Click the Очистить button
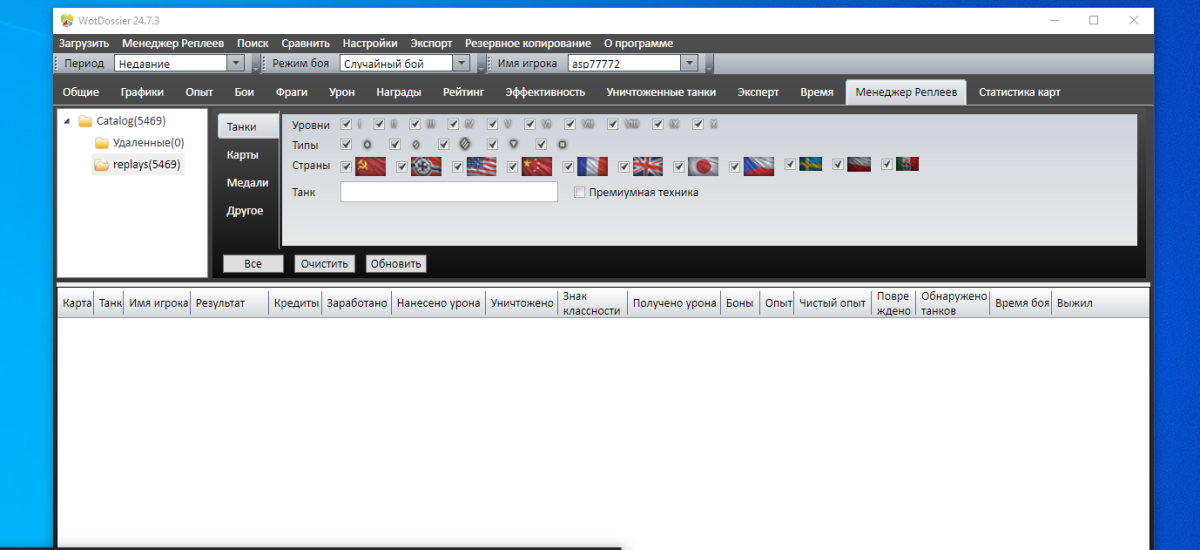This screenshot has width=1200, height=550. pyautogui.click(x=324, y=263)
